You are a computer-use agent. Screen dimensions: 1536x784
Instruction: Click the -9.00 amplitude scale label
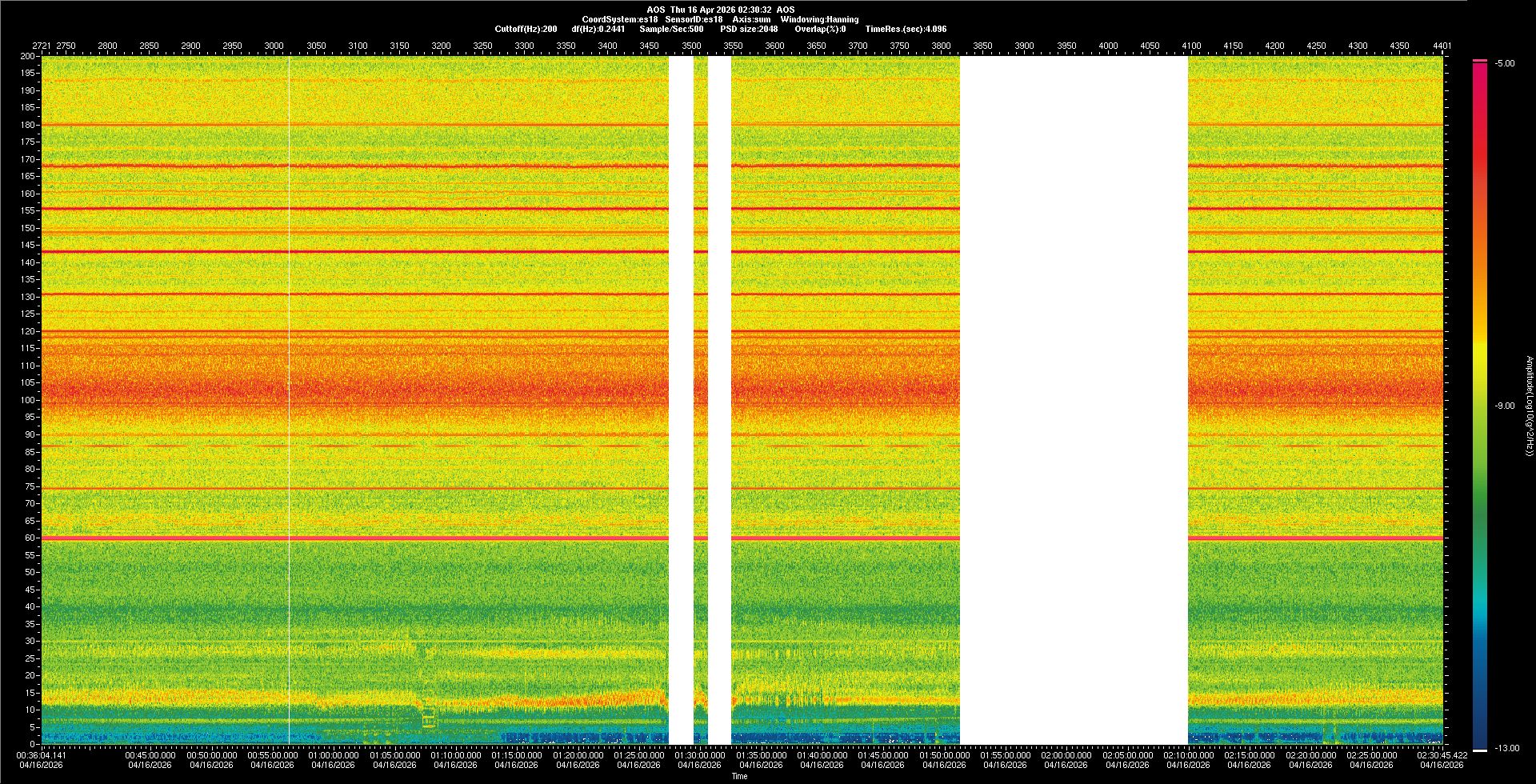[x=1505, y=406]
